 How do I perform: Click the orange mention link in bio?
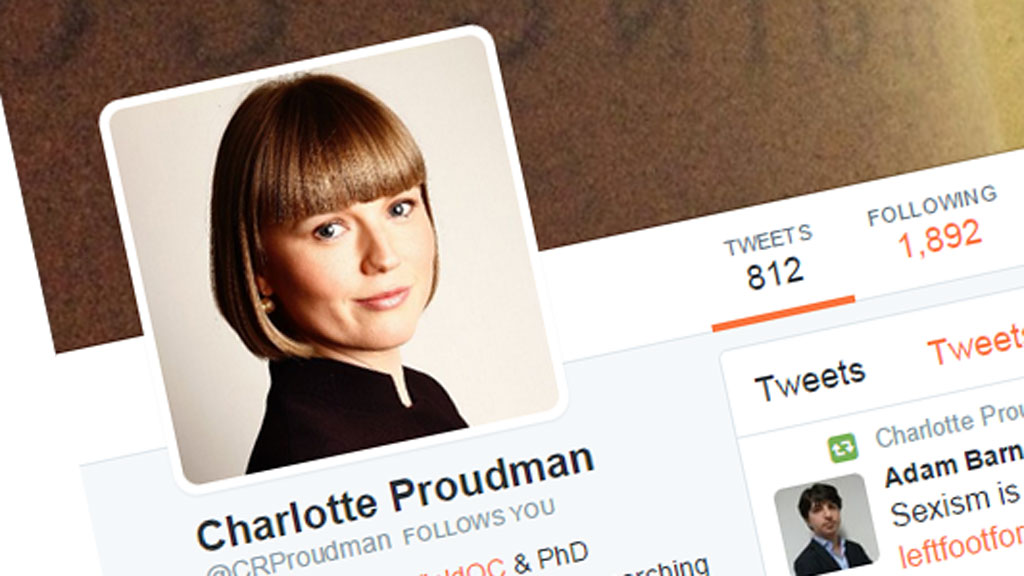pos(460,568)
